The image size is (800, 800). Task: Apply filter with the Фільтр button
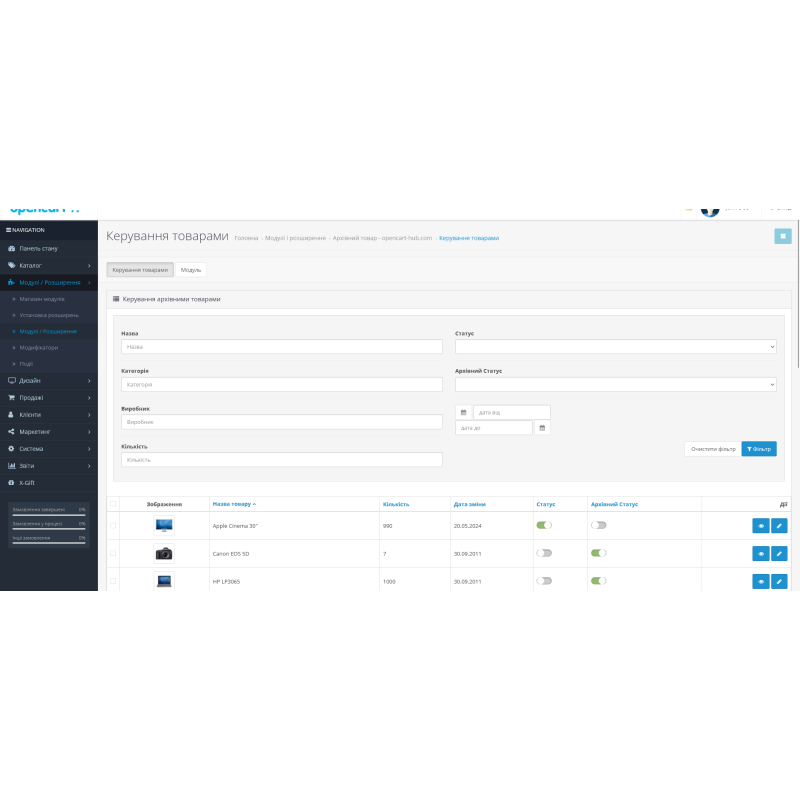(x=759, y=449)
